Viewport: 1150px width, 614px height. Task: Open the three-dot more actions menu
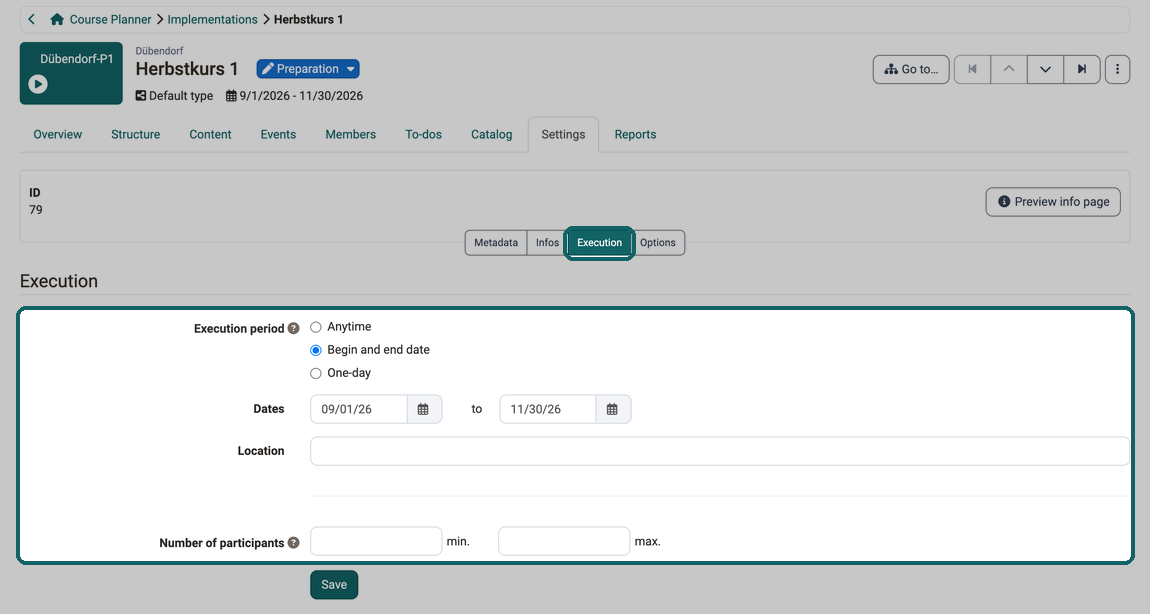1117,69
